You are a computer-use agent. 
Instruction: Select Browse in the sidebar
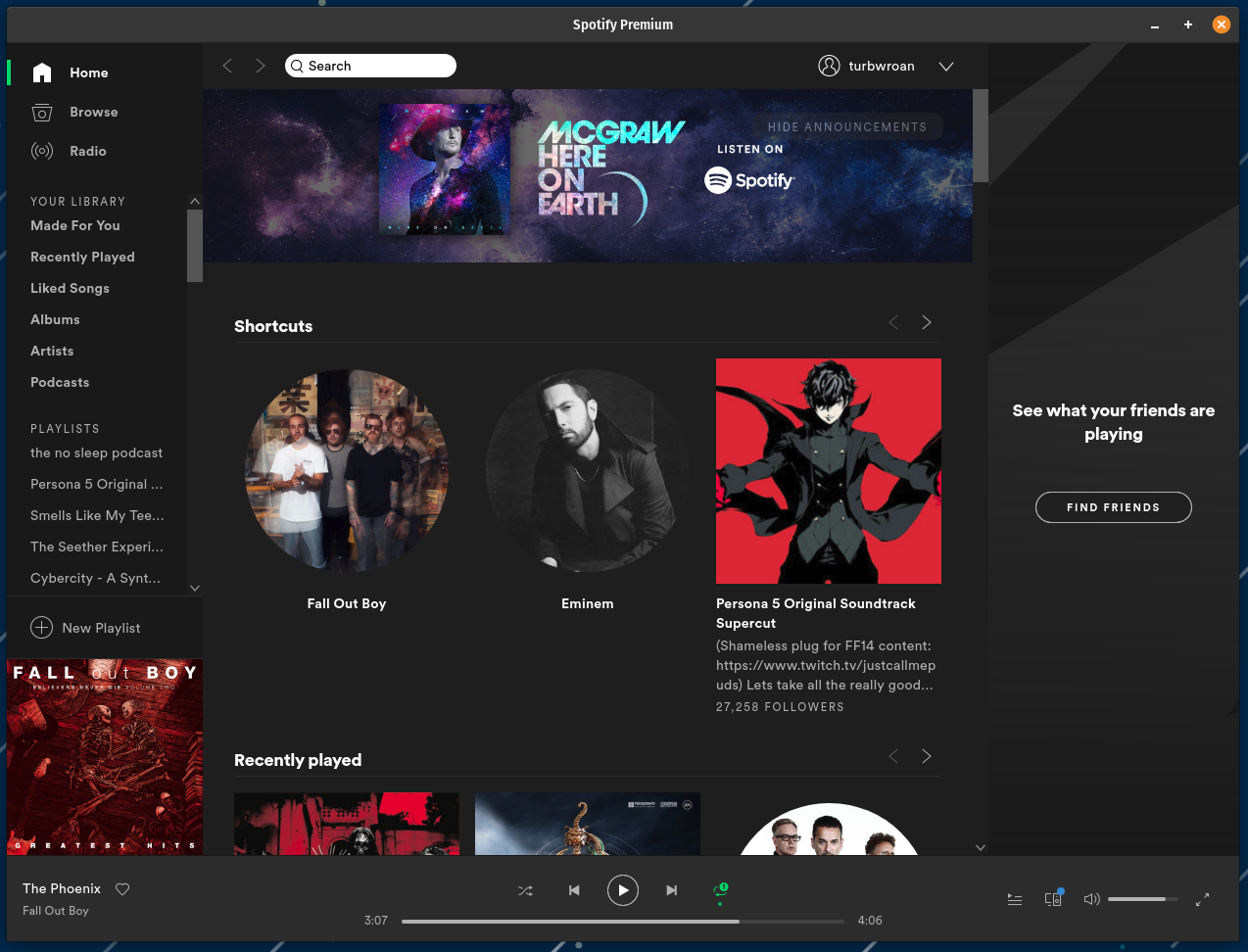coord(91,112)
